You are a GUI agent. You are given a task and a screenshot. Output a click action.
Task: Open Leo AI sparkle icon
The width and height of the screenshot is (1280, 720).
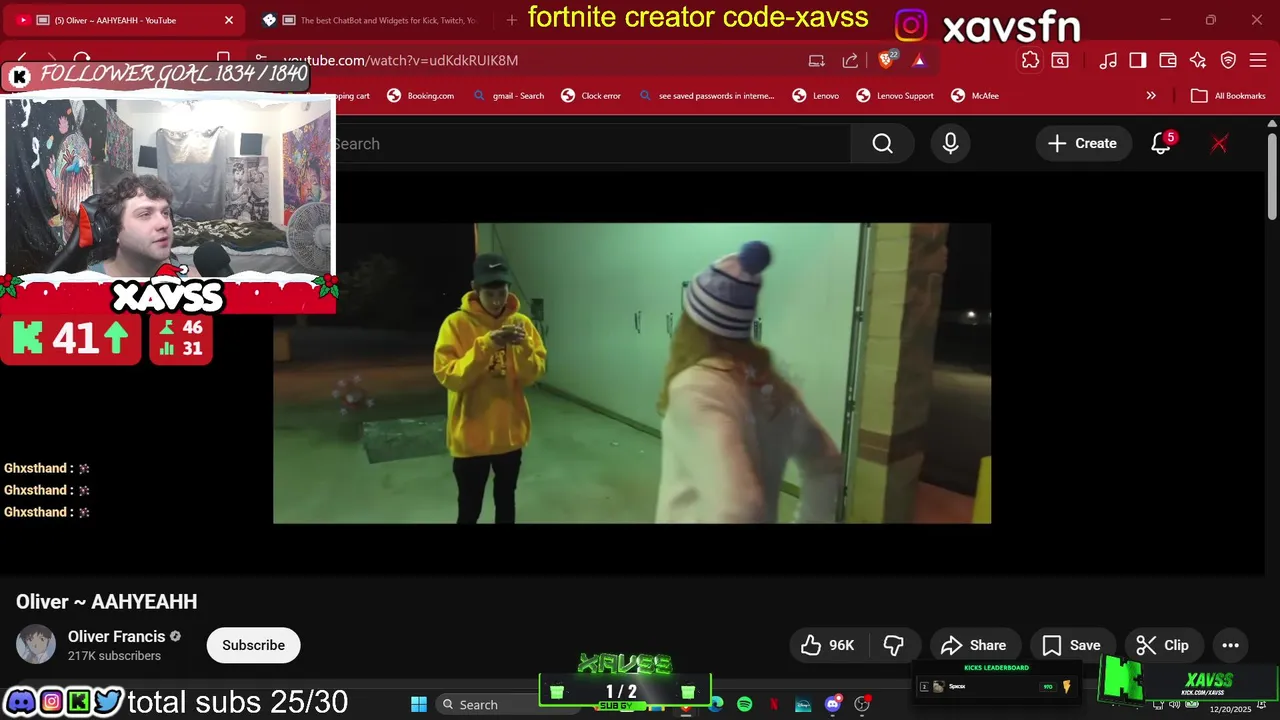tap(1198, 60)
